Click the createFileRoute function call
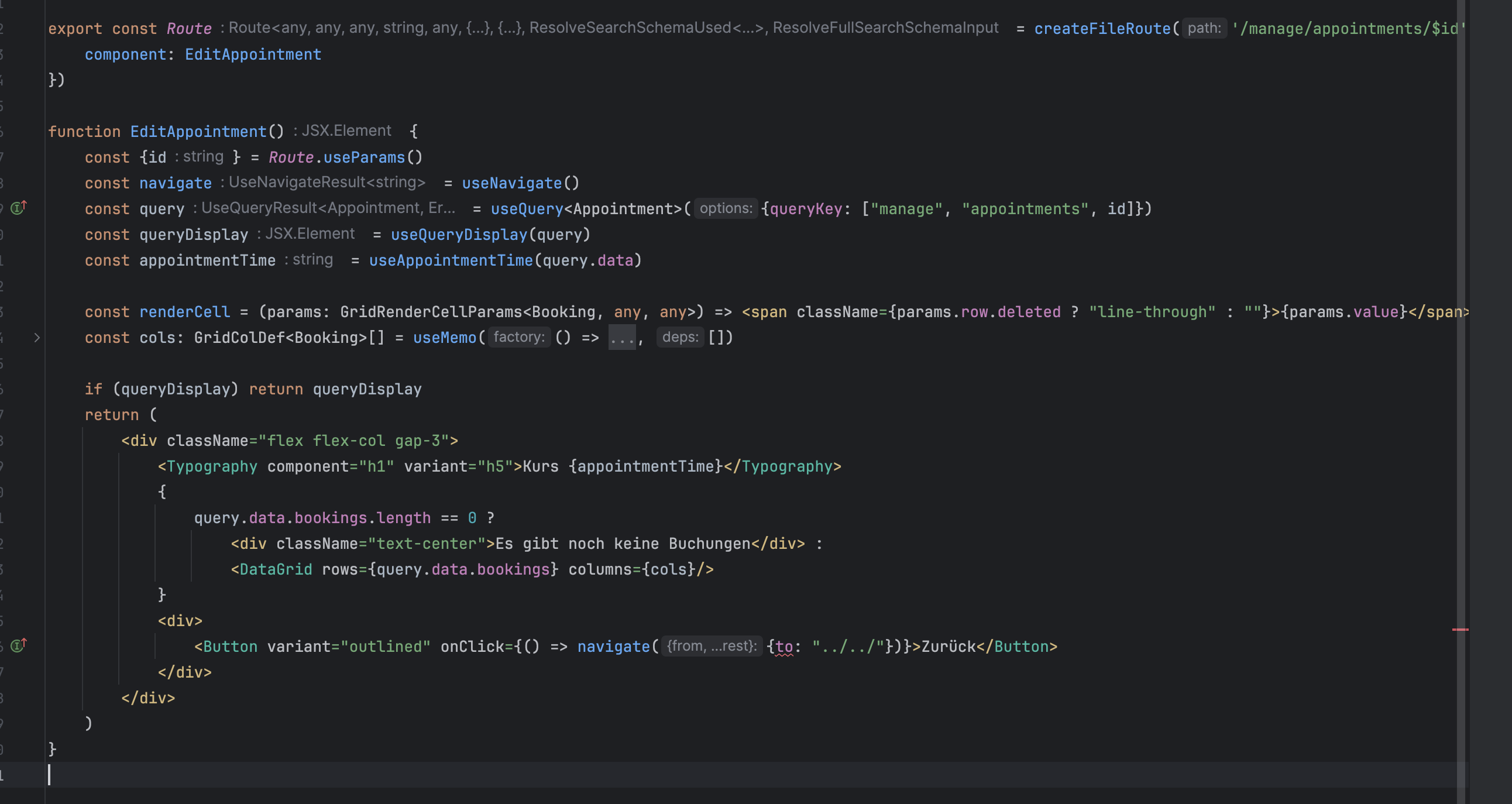1512x804 pixels. point(1102,29)
